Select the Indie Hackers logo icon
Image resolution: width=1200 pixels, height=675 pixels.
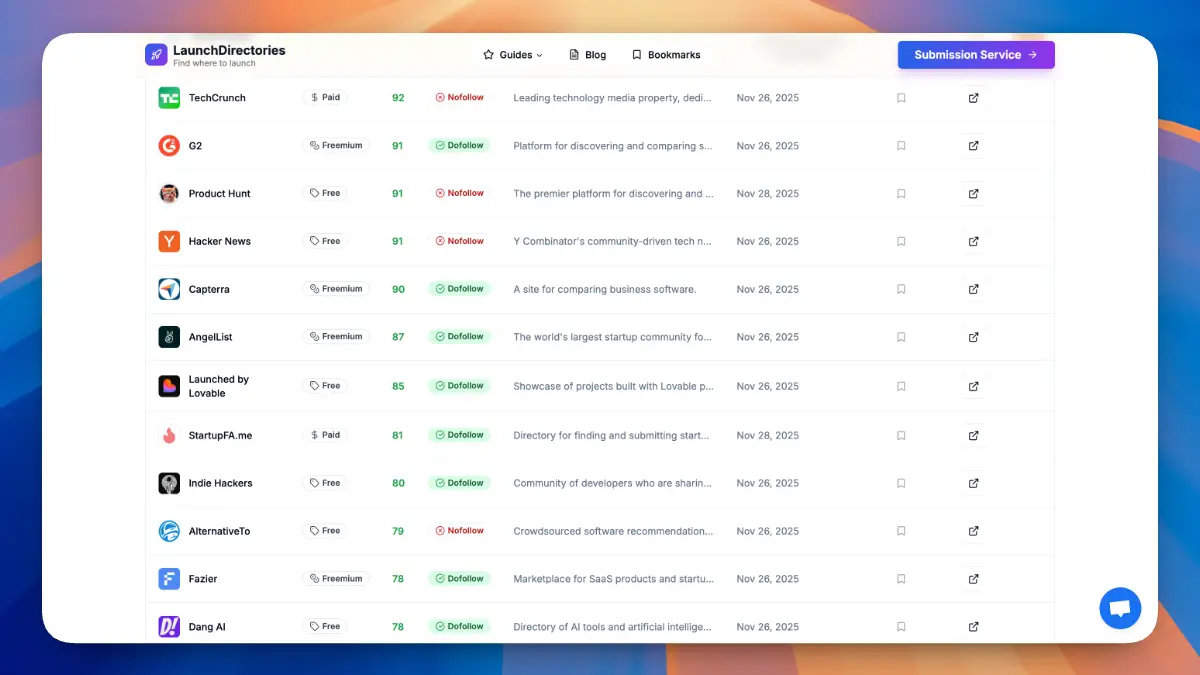click(169, 483)
